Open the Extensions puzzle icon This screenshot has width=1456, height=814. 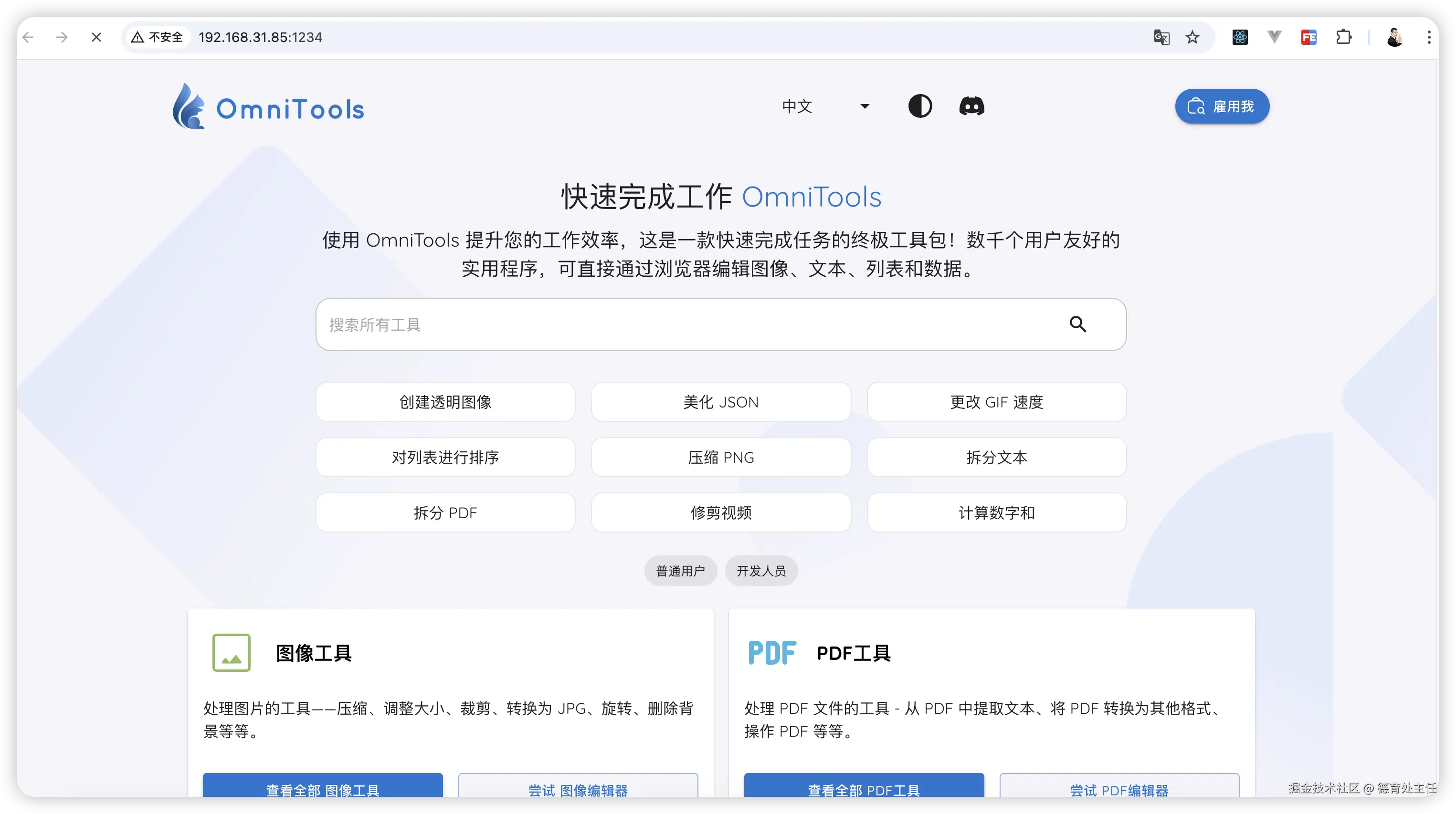click(1343, 37)
